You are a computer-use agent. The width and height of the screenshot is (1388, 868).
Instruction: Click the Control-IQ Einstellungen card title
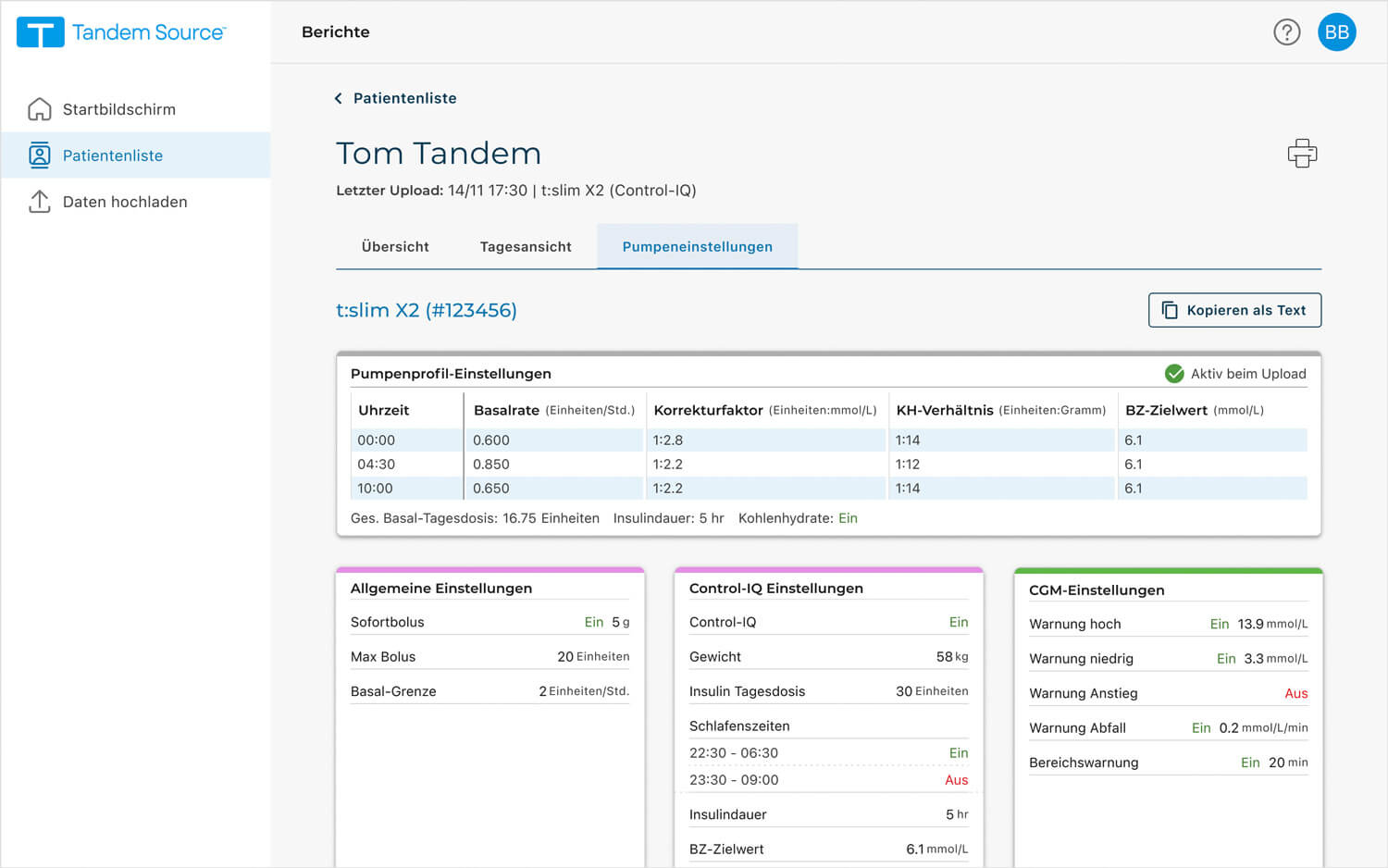coord(776,588)
